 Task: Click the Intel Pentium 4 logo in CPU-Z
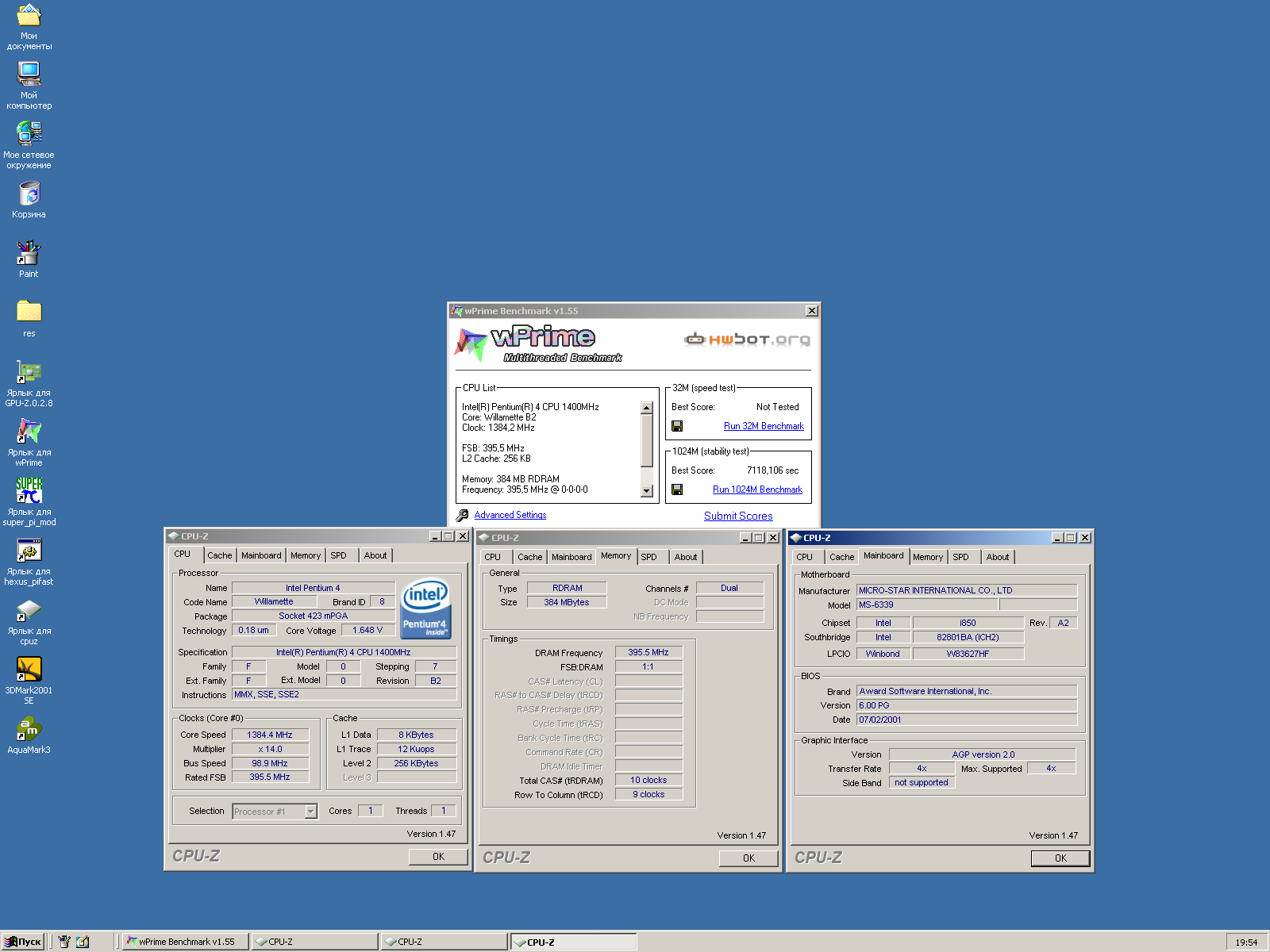425,608
